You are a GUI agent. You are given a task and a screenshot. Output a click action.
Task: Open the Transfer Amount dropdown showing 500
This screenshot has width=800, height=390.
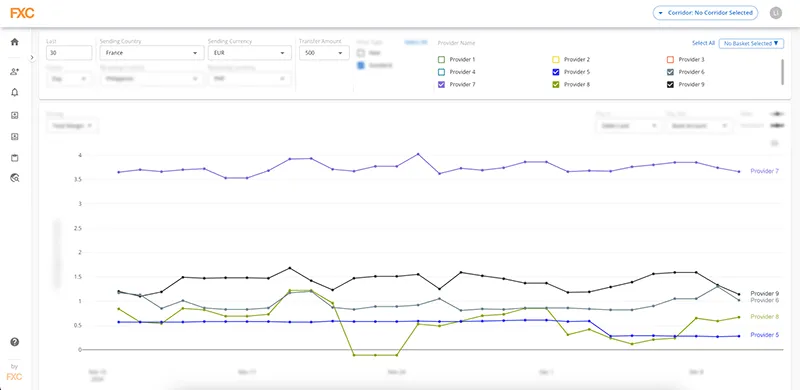pos(324,53)
